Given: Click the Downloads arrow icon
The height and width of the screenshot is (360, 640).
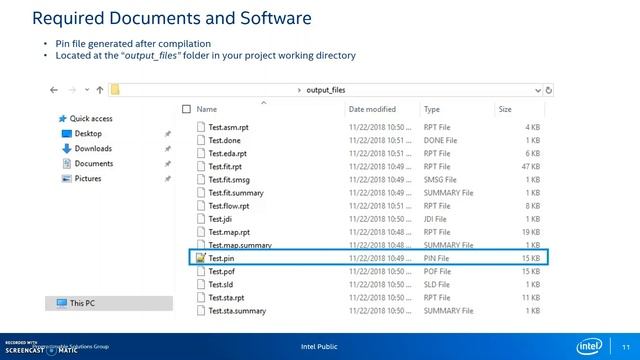Looking at the screenshot, I should point(67,149).
